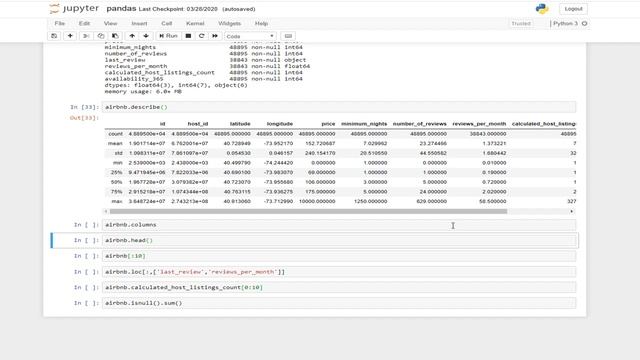This screenshot has width=640, height=360.
Task: Open the Help menu
Action: click(261, 24)
